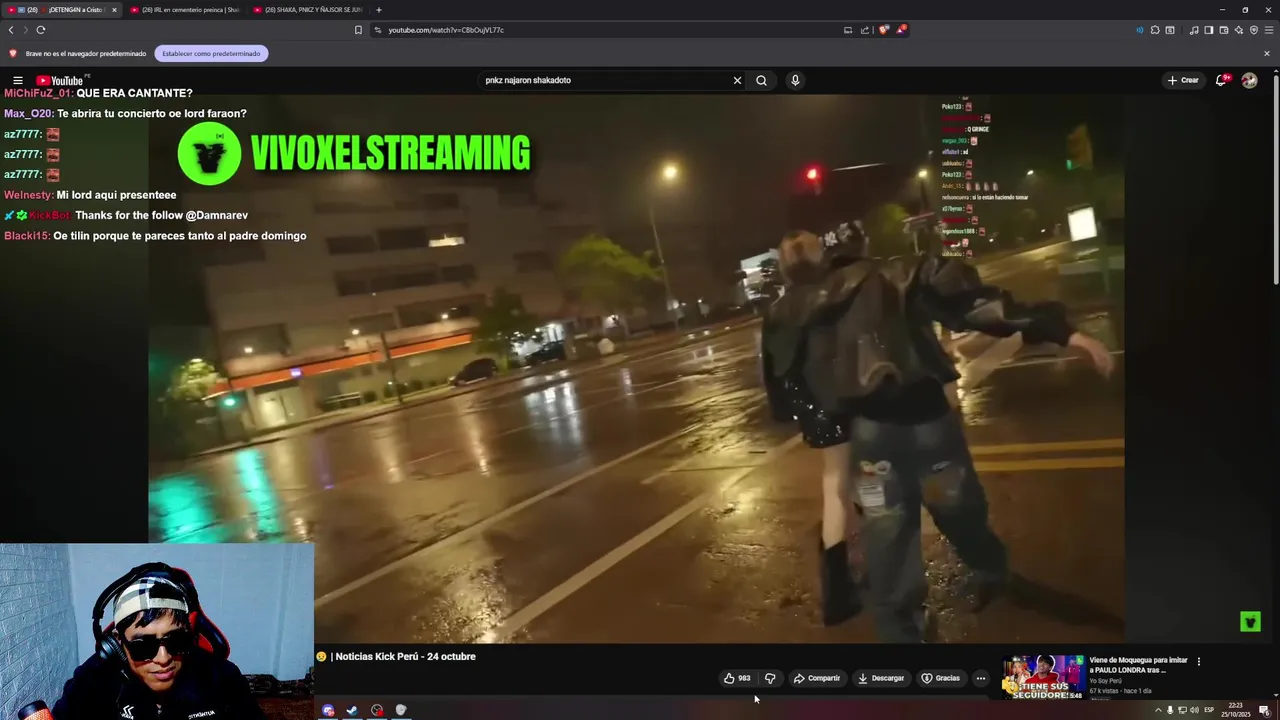The image size is (1280, 720).
Task: Dislike the video with thumbs-down button
Action: (770, 678)
